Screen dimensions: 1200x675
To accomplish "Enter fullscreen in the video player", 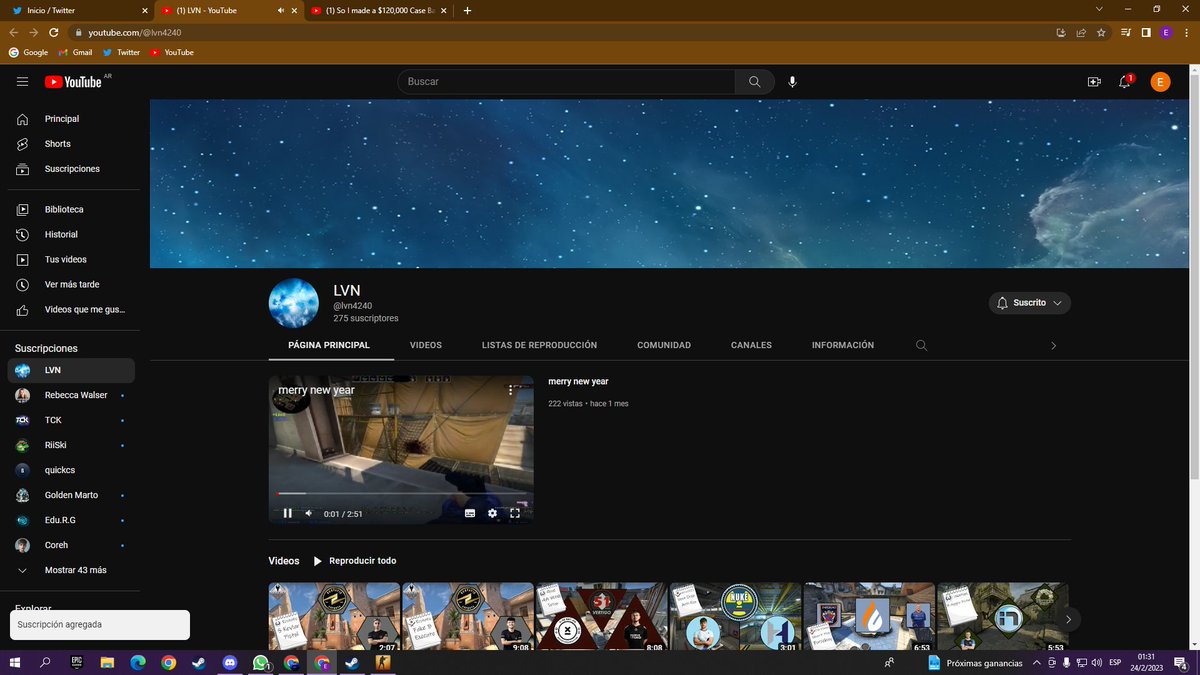I will (515, 513).
